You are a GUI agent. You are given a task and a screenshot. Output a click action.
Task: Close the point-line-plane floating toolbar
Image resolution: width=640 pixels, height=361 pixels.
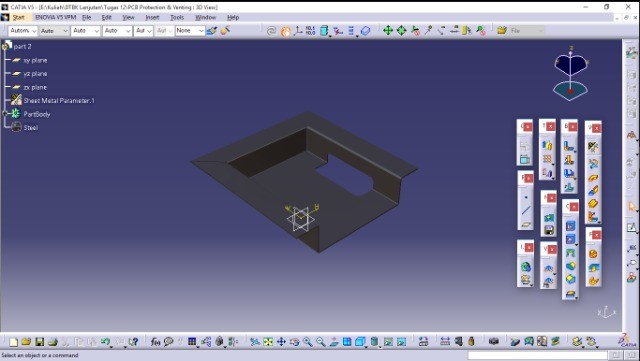pyautogui.click(x=529, y=178)
